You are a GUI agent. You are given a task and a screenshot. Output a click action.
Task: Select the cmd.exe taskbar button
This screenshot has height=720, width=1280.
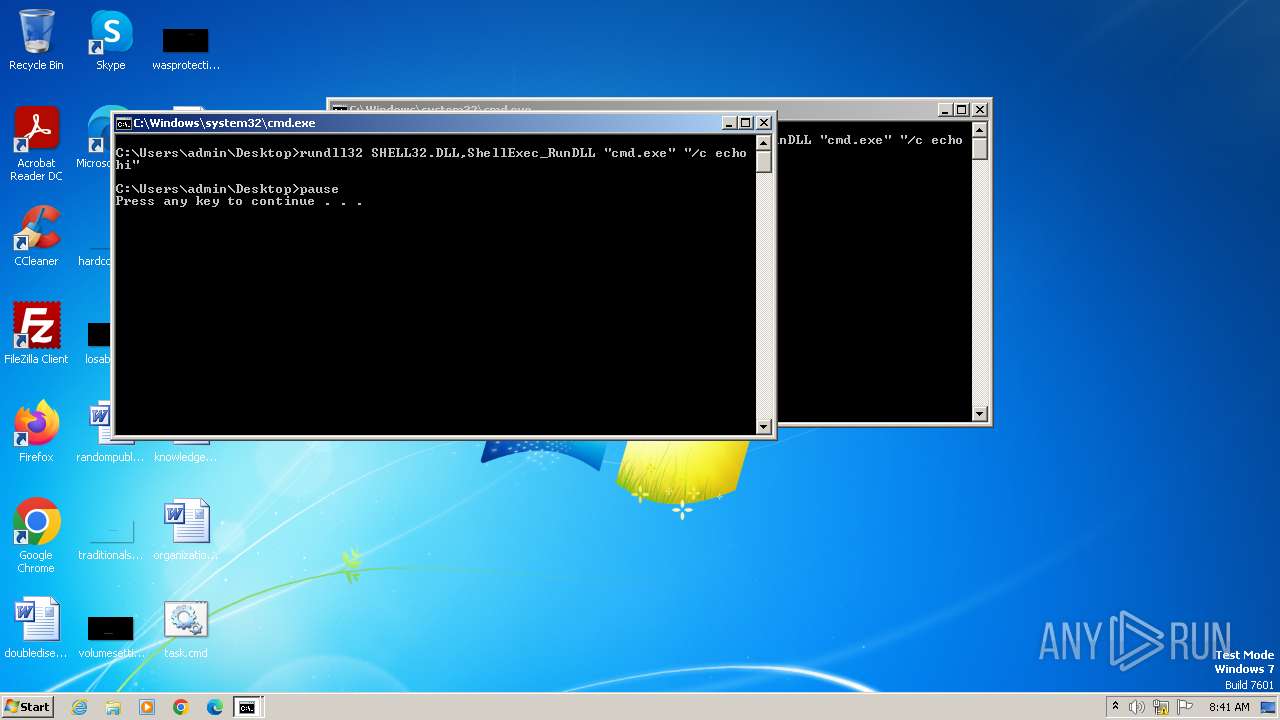(247, 707)
